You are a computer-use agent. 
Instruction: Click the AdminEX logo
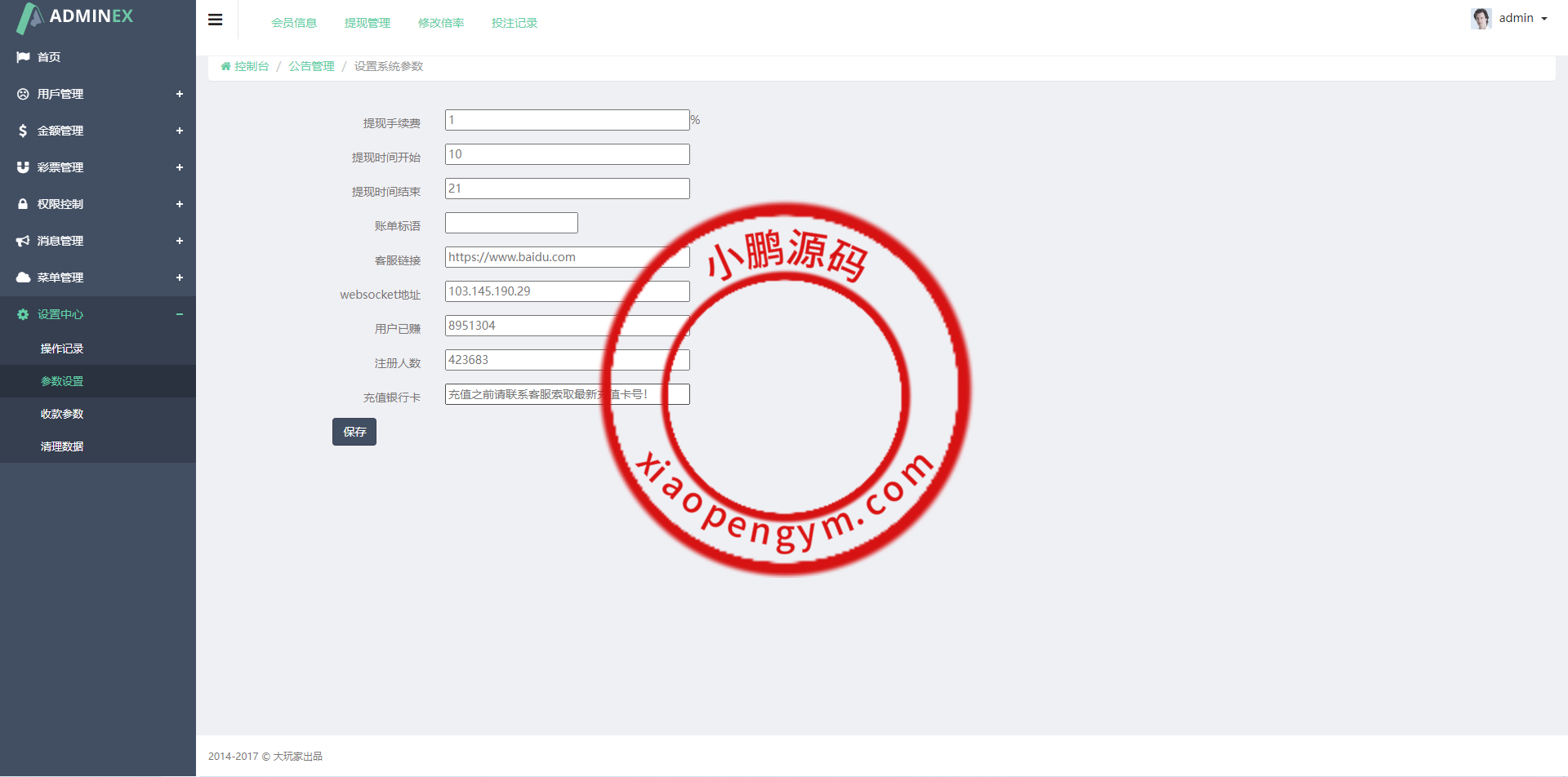[x=75, y=17]
